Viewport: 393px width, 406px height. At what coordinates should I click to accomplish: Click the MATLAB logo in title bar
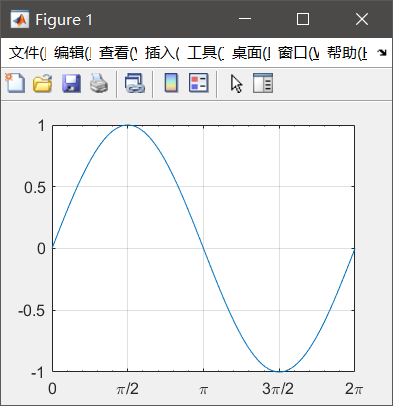click(19, 19)
